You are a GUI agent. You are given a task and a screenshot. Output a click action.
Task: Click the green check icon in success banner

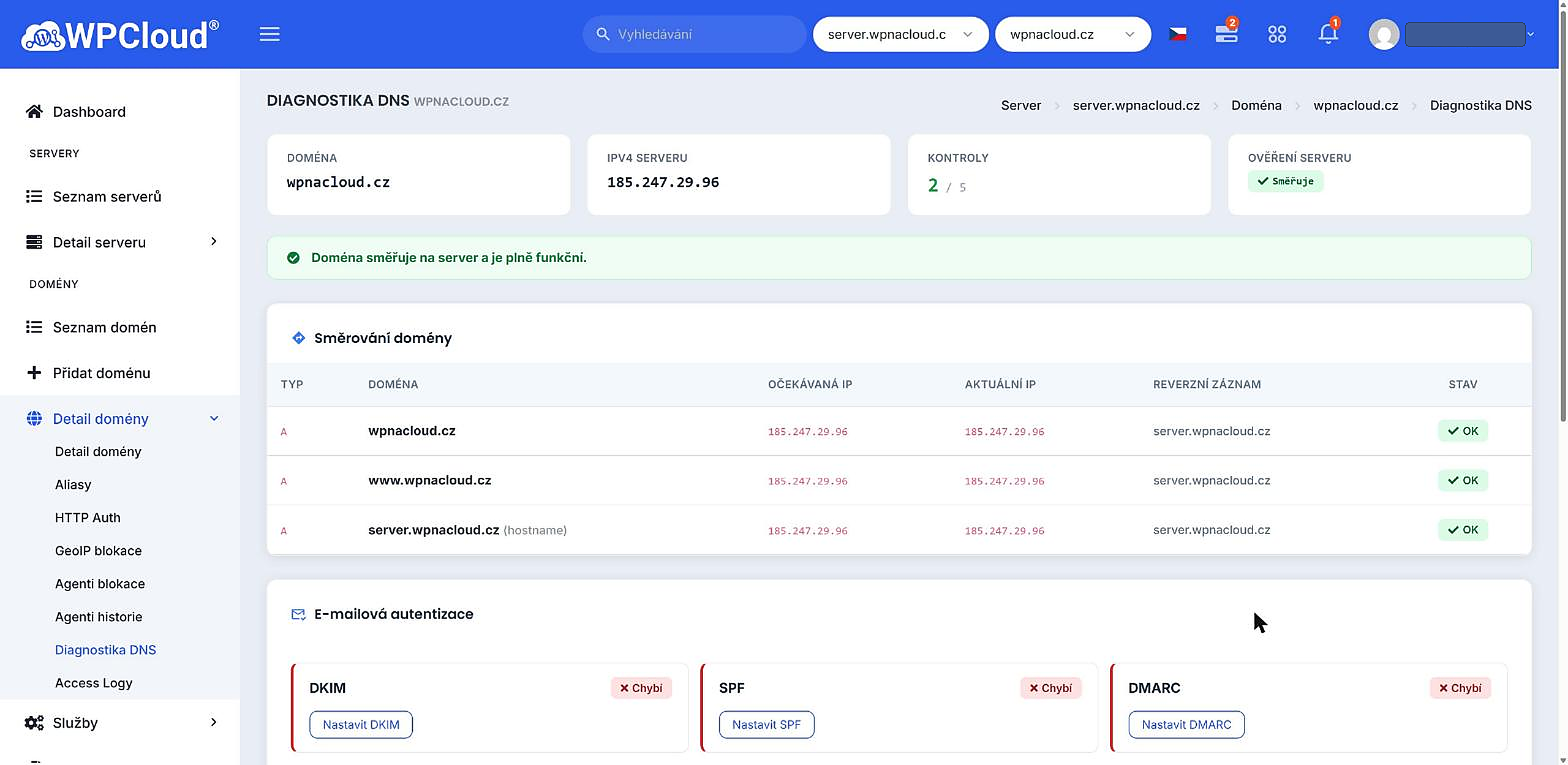tap(293, 258)
